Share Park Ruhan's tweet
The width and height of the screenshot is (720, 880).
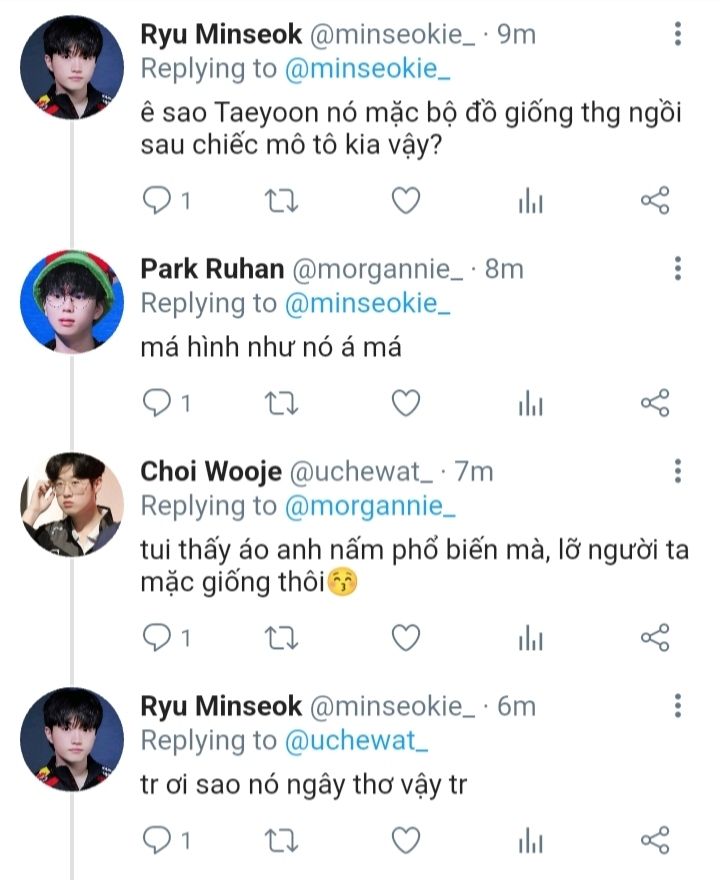[654, 403]
